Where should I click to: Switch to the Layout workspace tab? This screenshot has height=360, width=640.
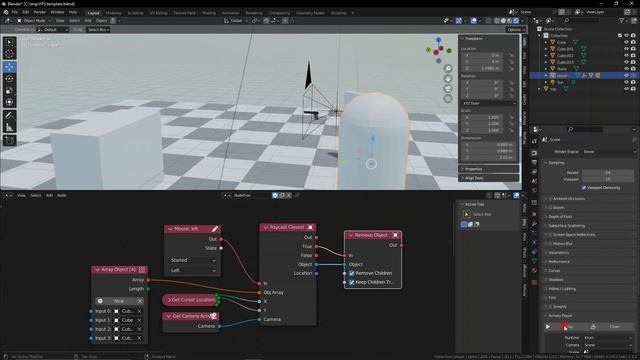[93, 13]
